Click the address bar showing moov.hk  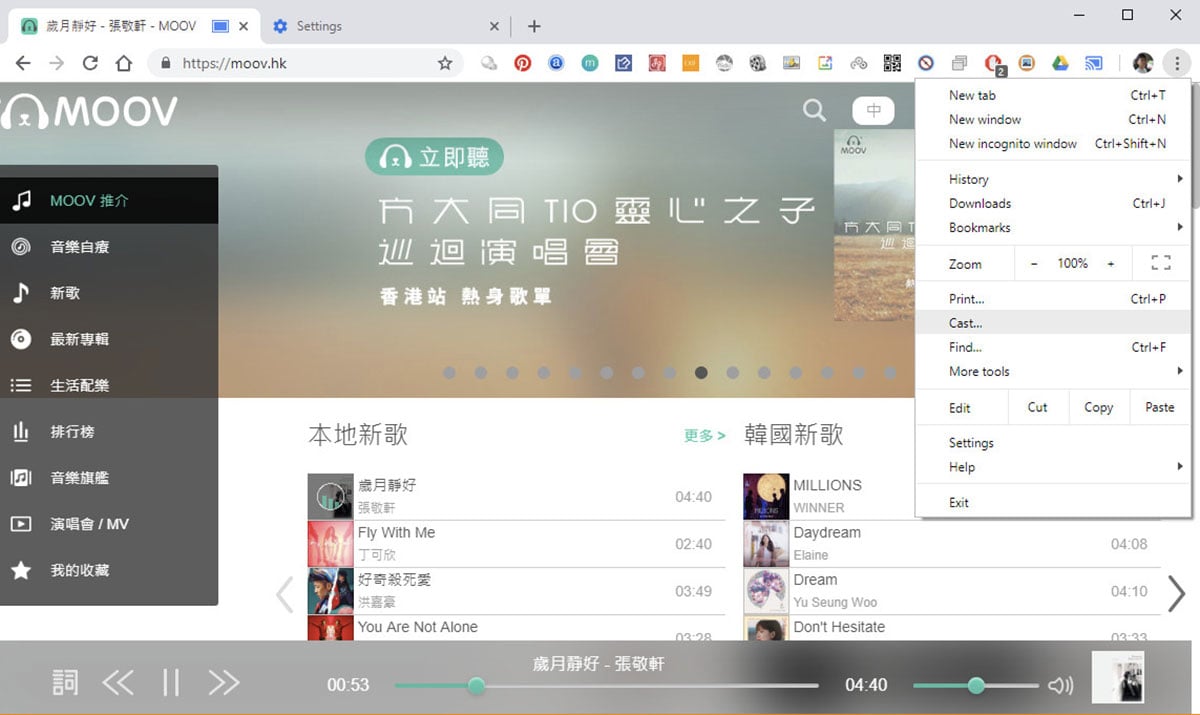pos(306,63)
